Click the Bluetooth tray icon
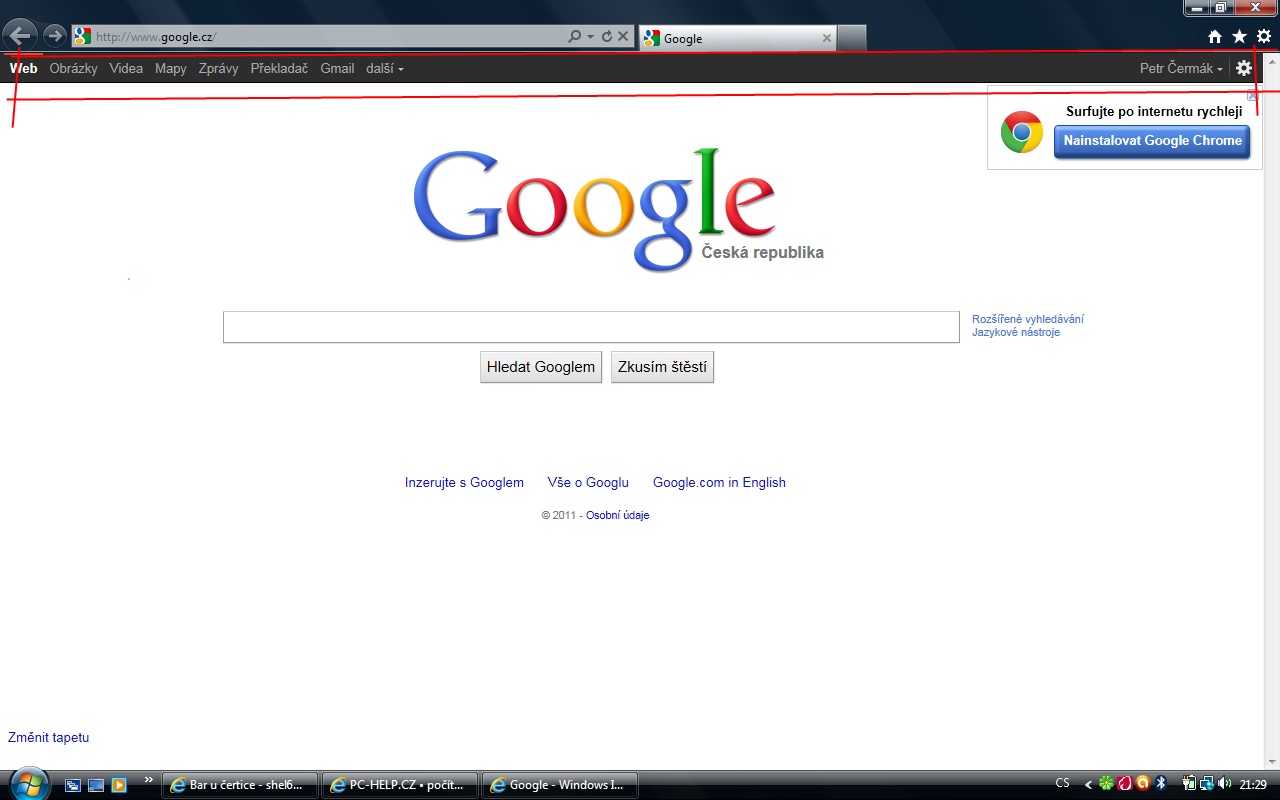This screenshot has height=800, width=1280. click(1161, 784)
